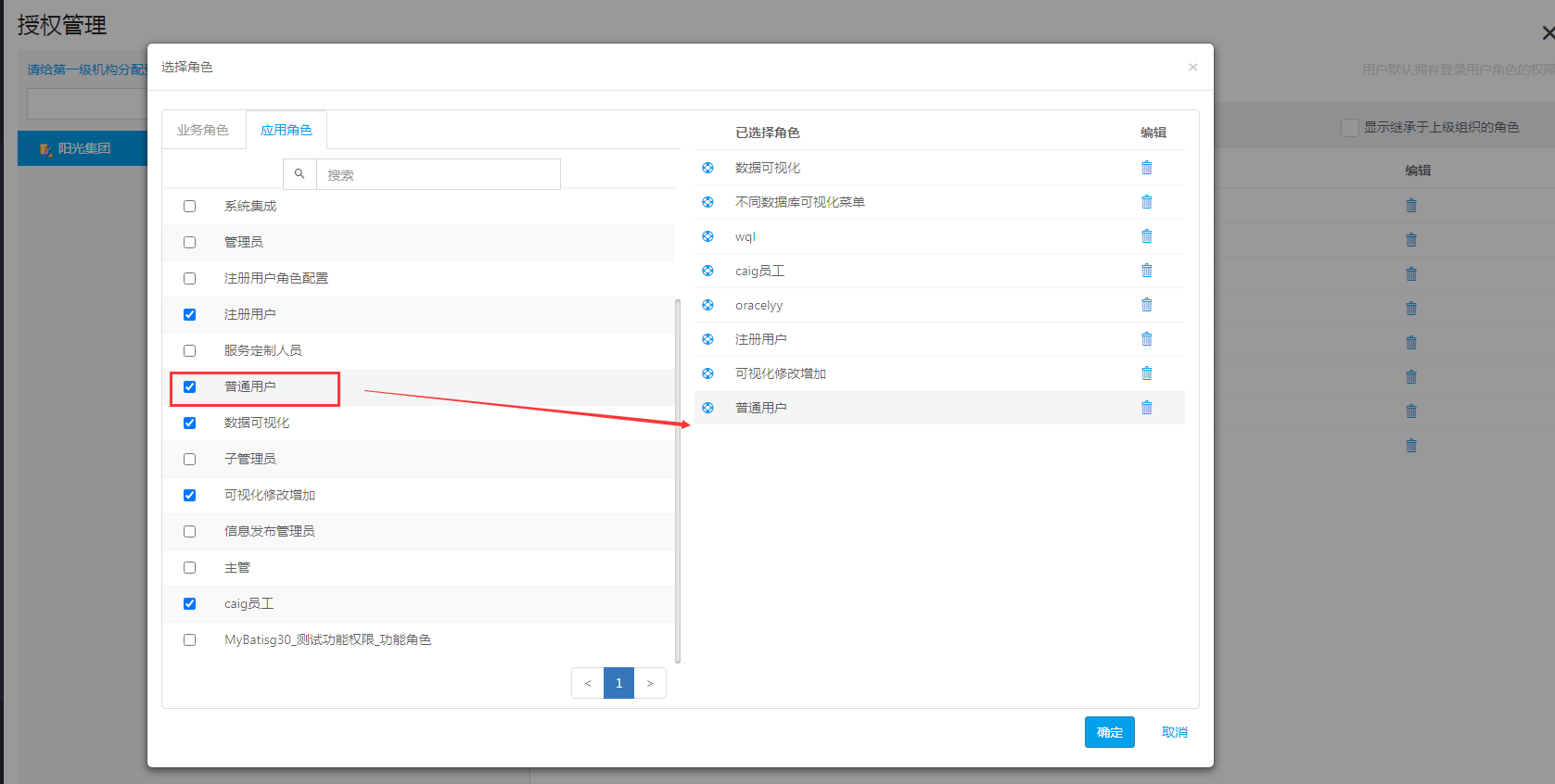The width and height of the screenshot is (1555, 784).
Task: Check the 注册用户角色配置 checkbox
Action: click(189, 278)
